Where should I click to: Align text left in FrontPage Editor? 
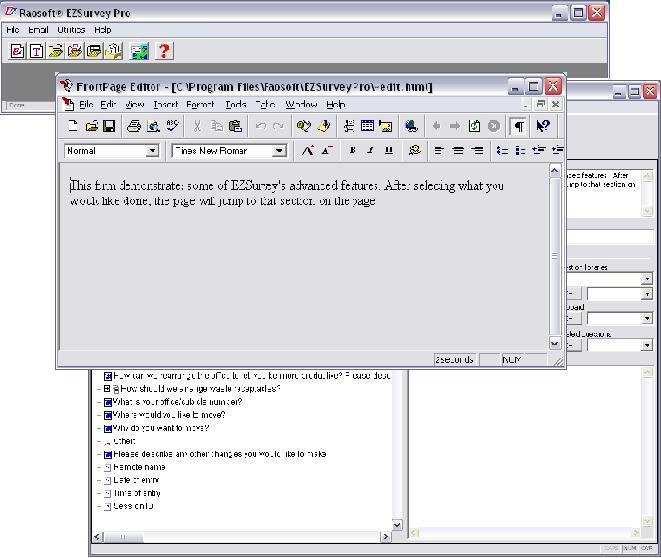(439, 150)
